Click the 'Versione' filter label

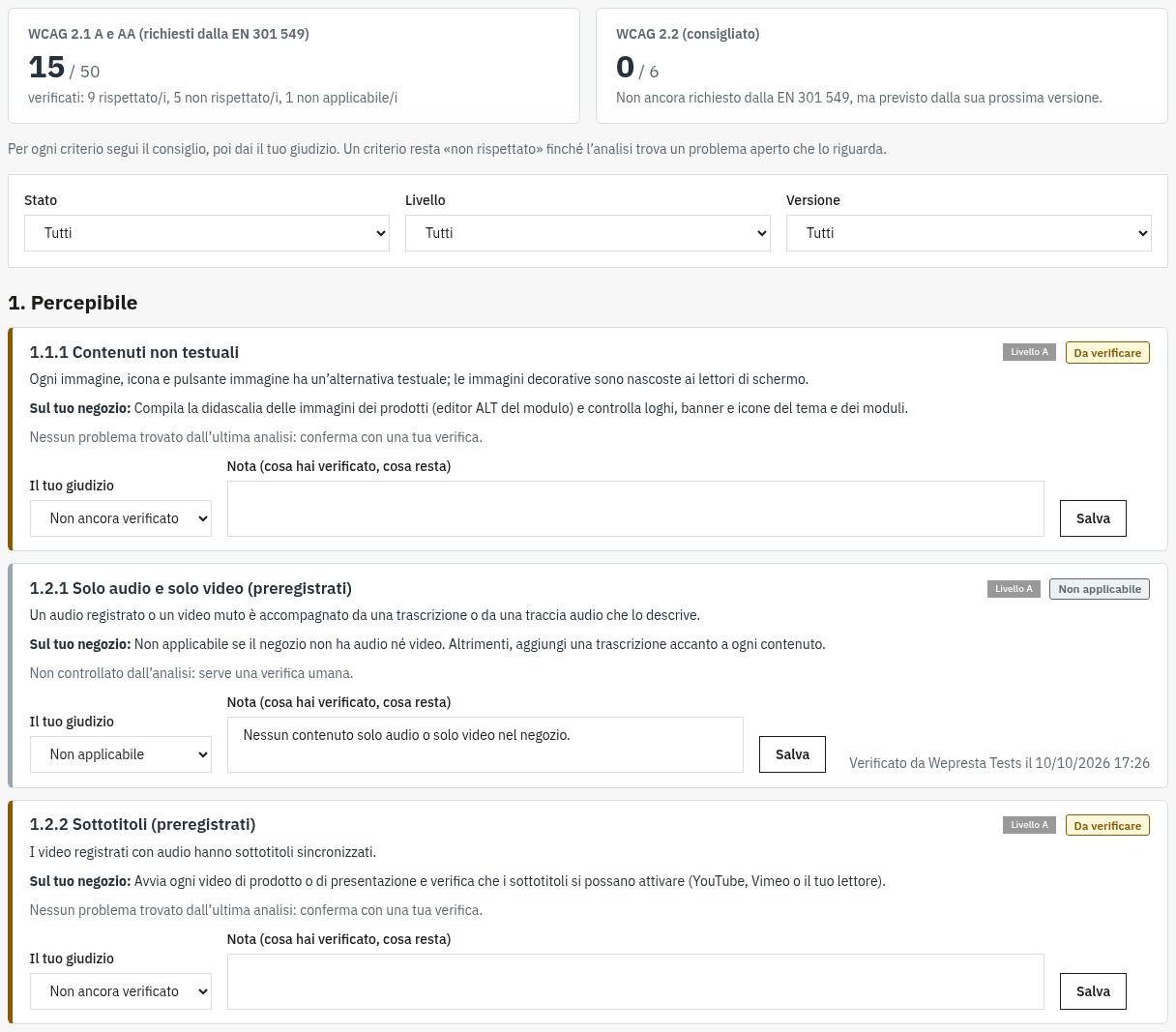[x=813, y=200]
